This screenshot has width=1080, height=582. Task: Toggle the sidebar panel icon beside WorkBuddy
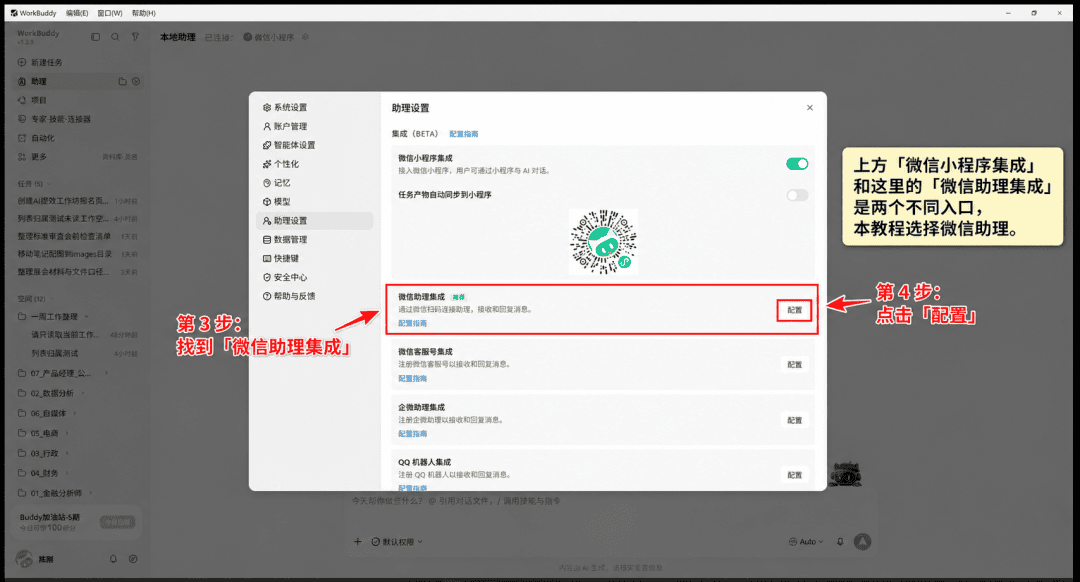[x=96, y=37]
